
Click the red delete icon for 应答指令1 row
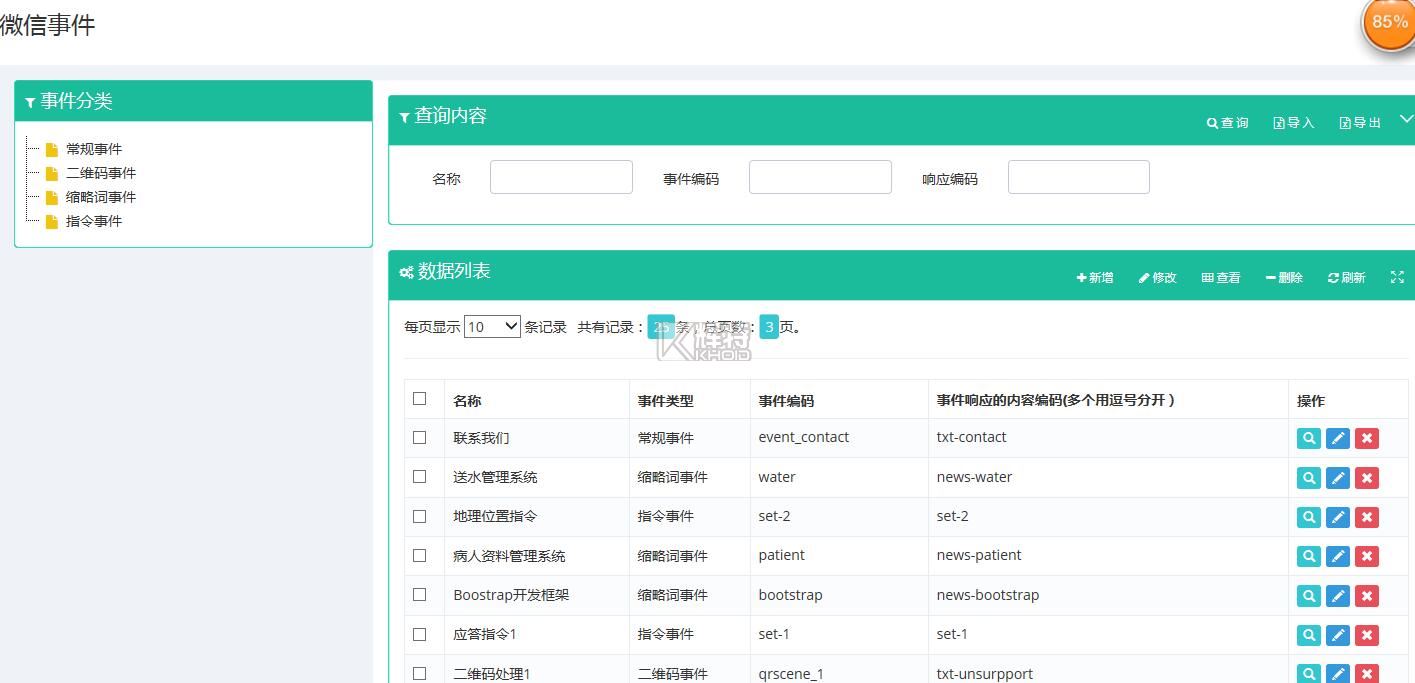click(x=1366, y=635)
